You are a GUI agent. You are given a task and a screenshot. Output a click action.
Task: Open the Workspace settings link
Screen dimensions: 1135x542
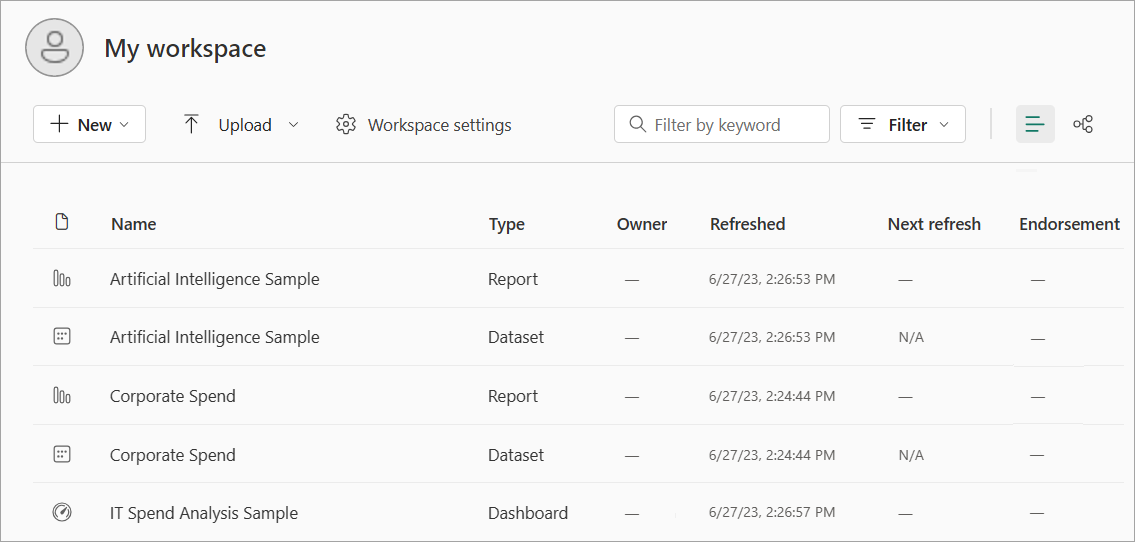[x=439, y=125]
